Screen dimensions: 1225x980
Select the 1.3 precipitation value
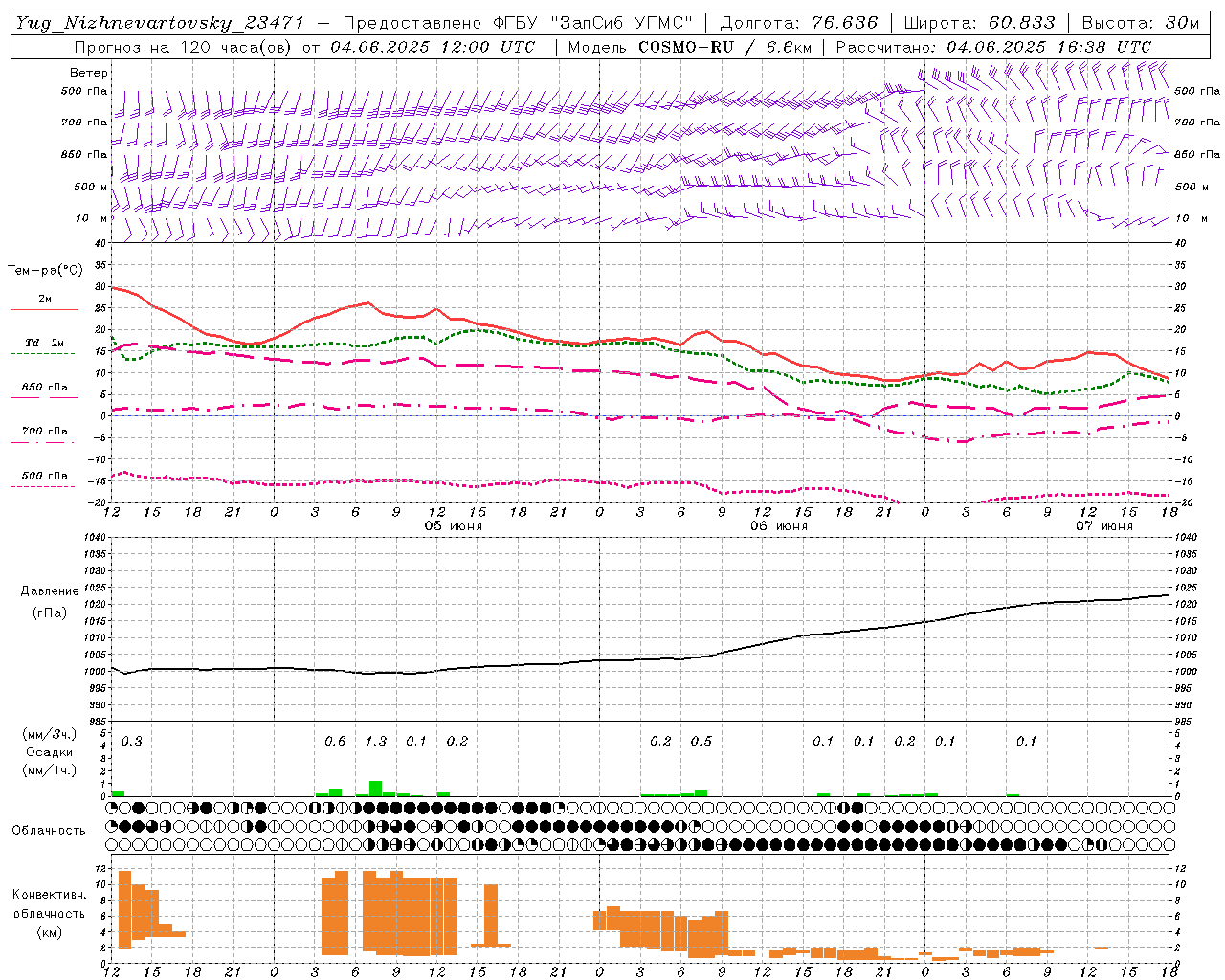376,741
